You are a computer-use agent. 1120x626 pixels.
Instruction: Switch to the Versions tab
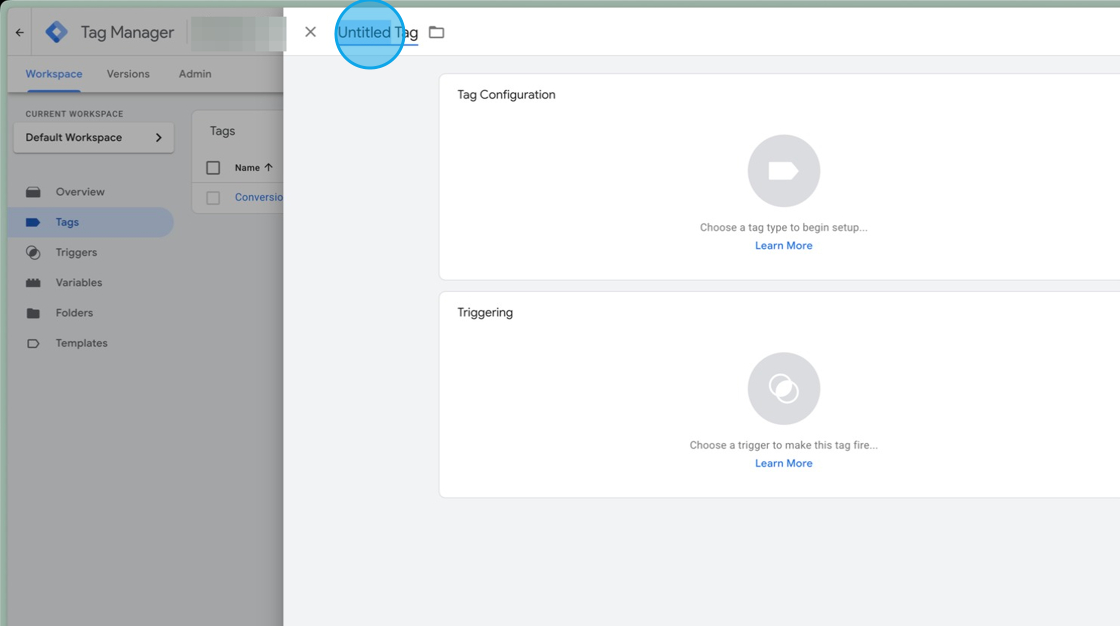[128, 73]
